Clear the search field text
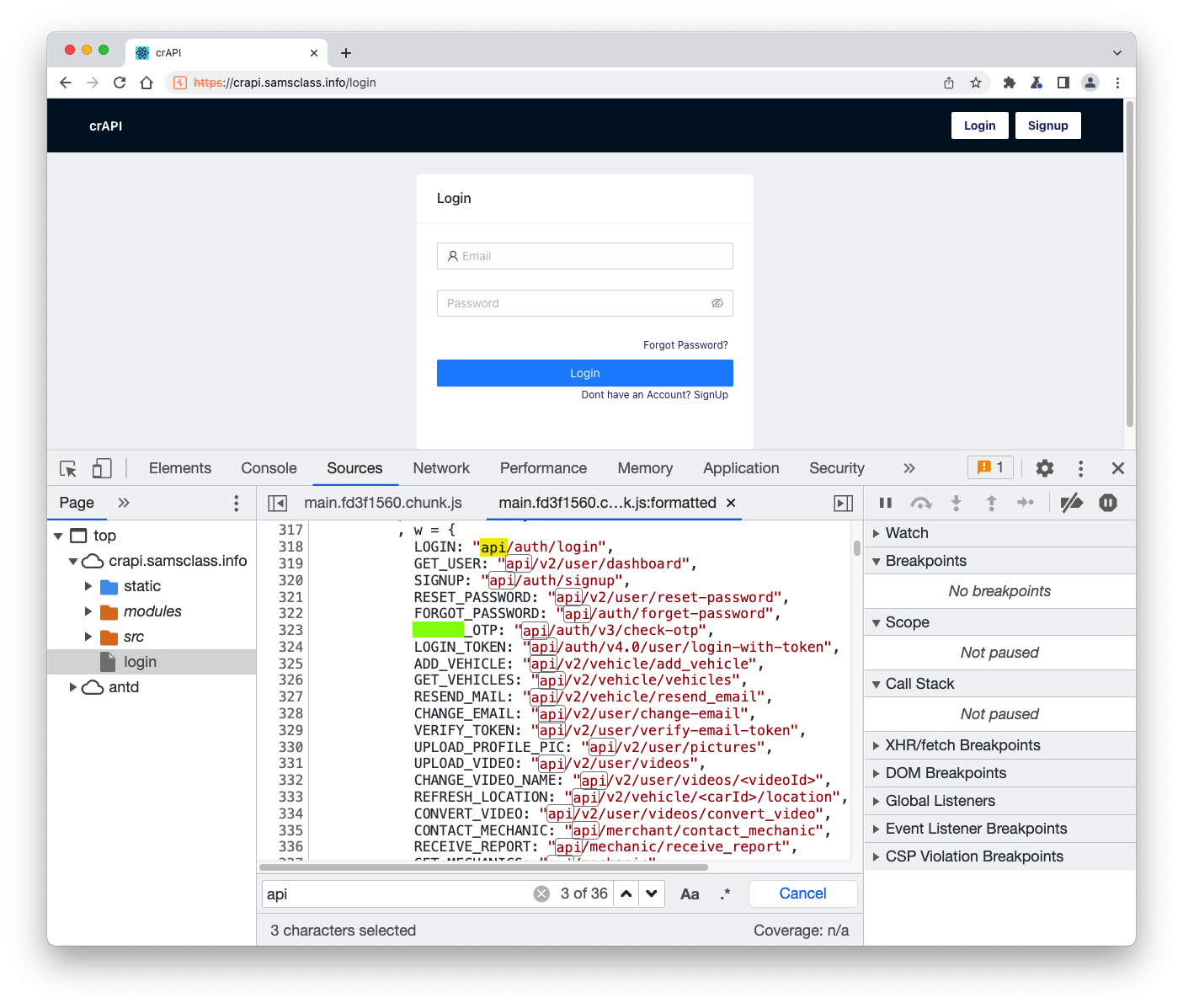The width and height of the screenshot is (1183, 1008). pyautogui.click(x=541, y=893)
